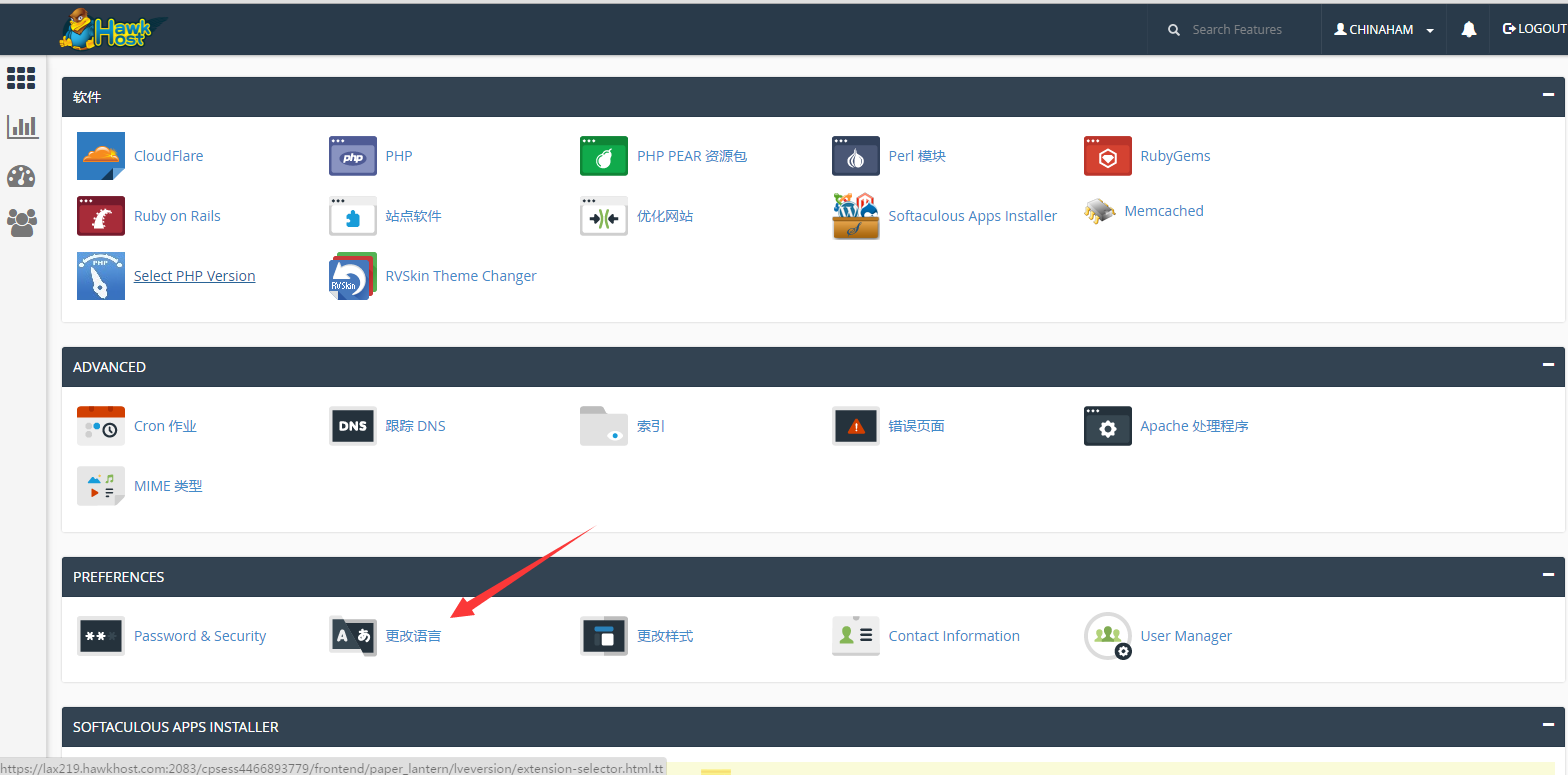Open the RubyGems link
Viewport: 1568px width, 775px height.
[x=1175, y=156]
